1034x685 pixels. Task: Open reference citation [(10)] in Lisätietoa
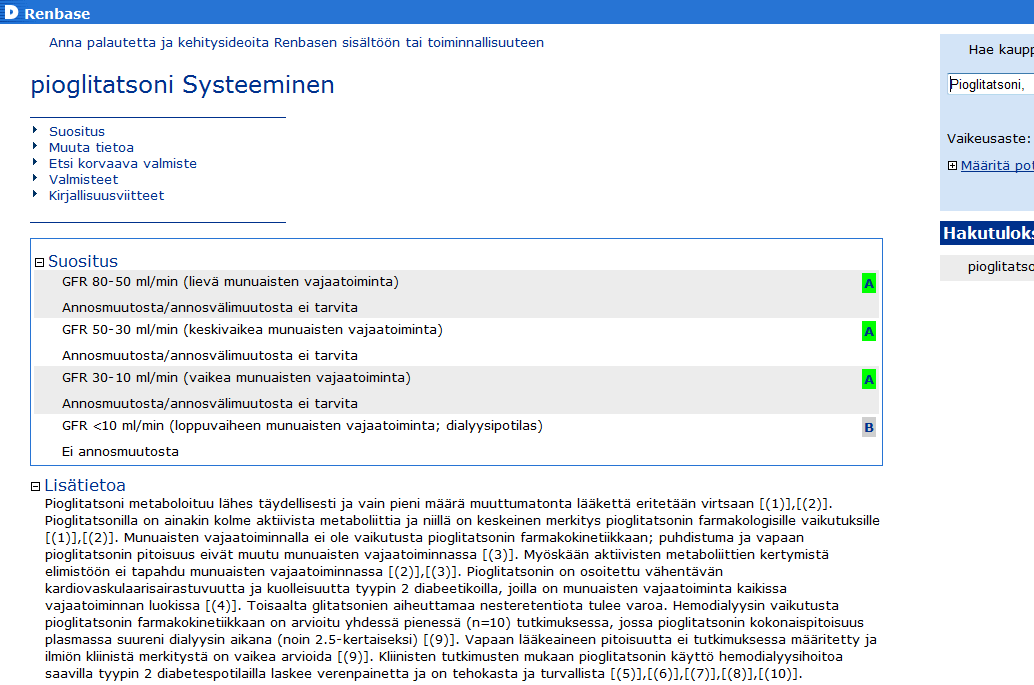coord(780,674)
